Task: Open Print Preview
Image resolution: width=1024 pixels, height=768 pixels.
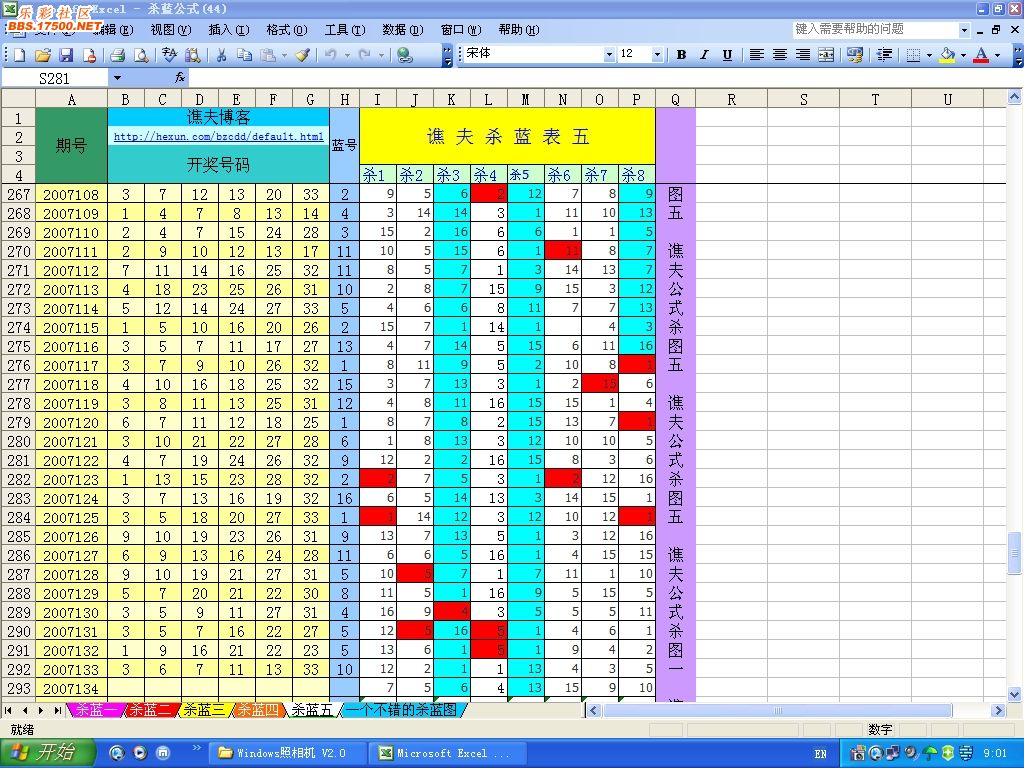Action: pos(140,55)
